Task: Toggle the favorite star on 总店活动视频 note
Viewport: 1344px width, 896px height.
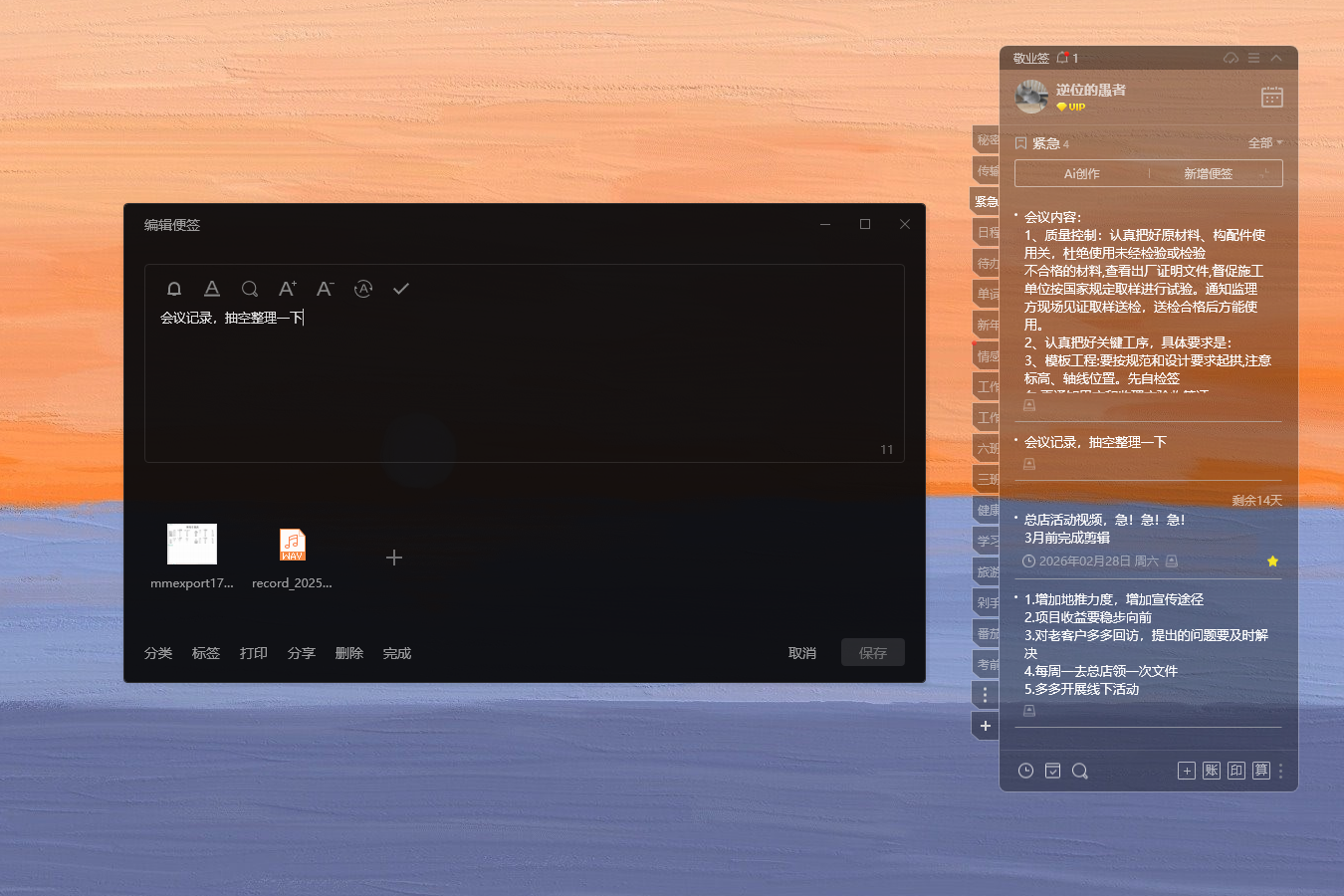Action: (x=1272, y=560)
